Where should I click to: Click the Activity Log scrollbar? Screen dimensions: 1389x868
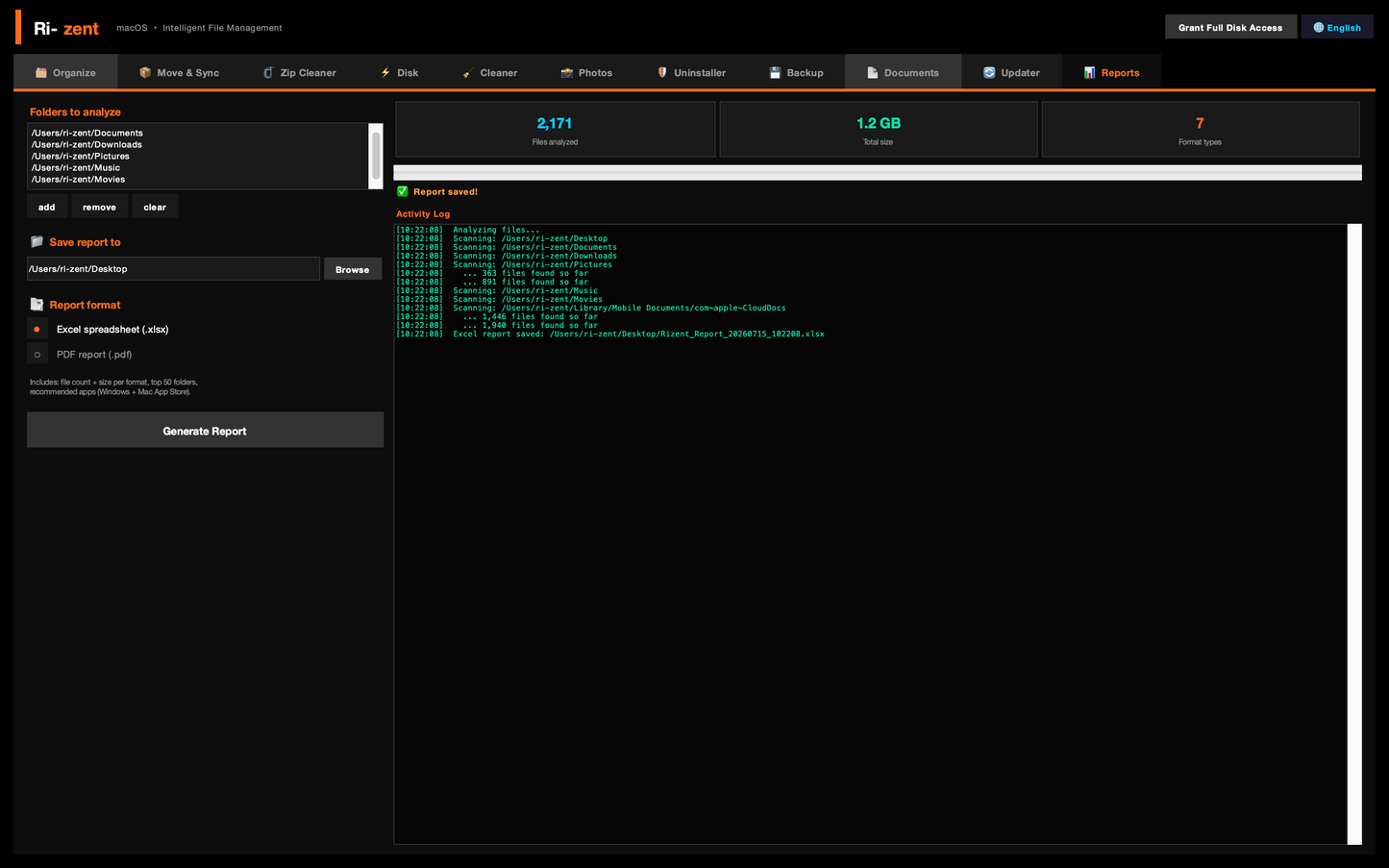coord(1354,534)
